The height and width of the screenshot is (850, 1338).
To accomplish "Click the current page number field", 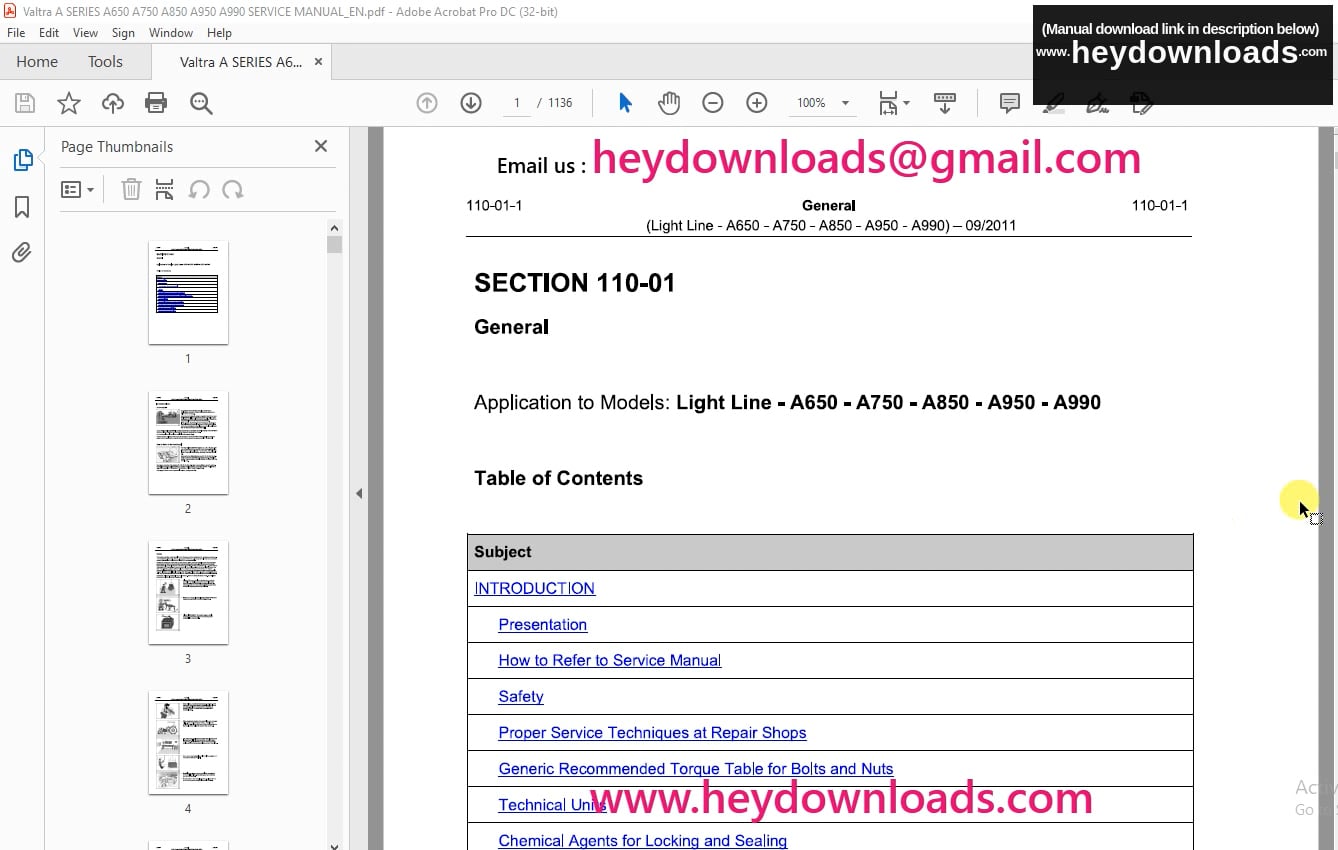I will click(x=516, y=103).
